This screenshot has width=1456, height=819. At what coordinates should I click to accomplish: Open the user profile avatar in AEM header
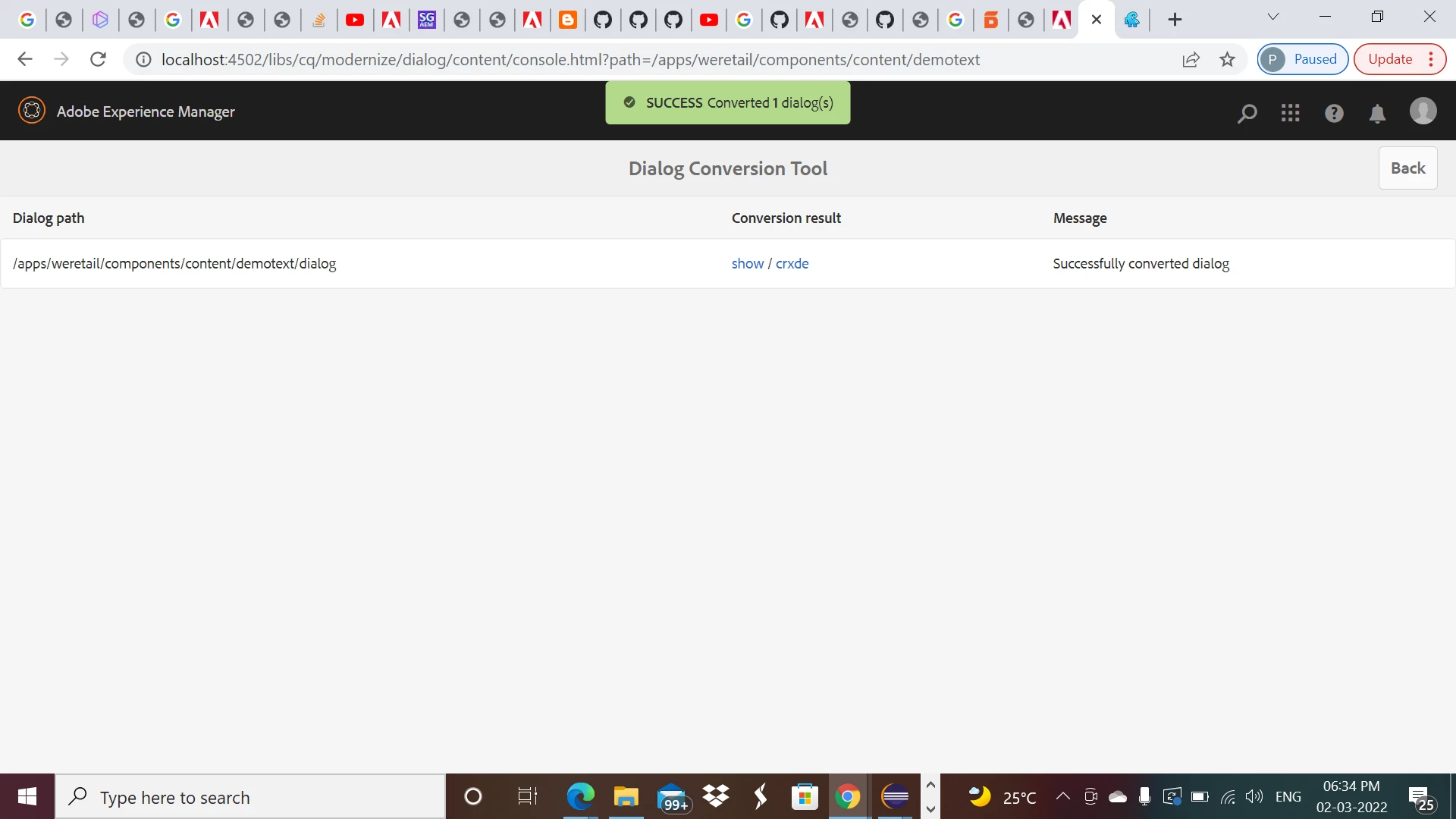click(x=1423, y=111)
